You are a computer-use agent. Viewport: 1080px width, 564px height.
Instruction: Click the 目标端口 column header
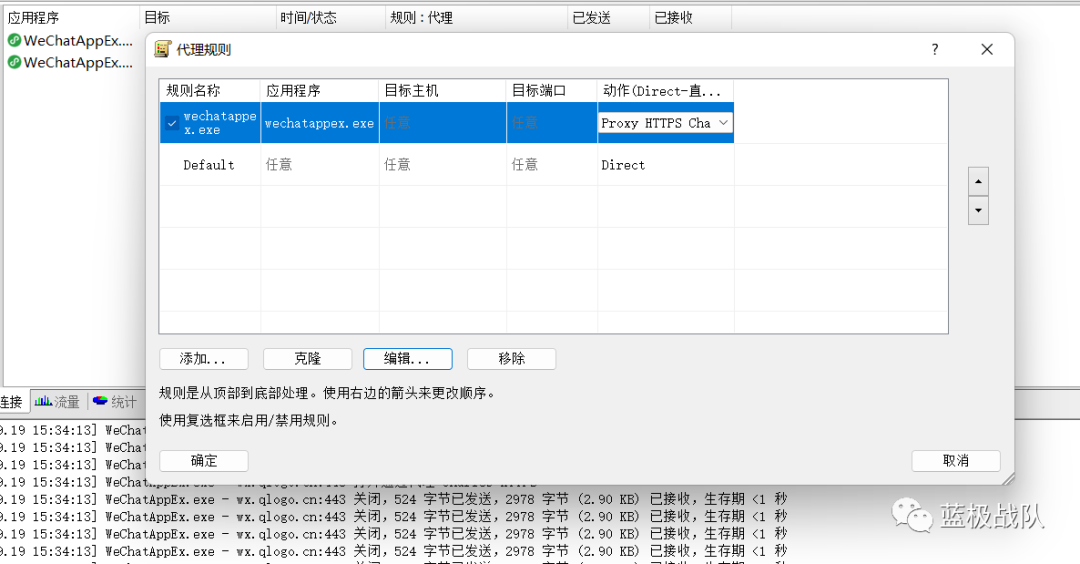552,91
